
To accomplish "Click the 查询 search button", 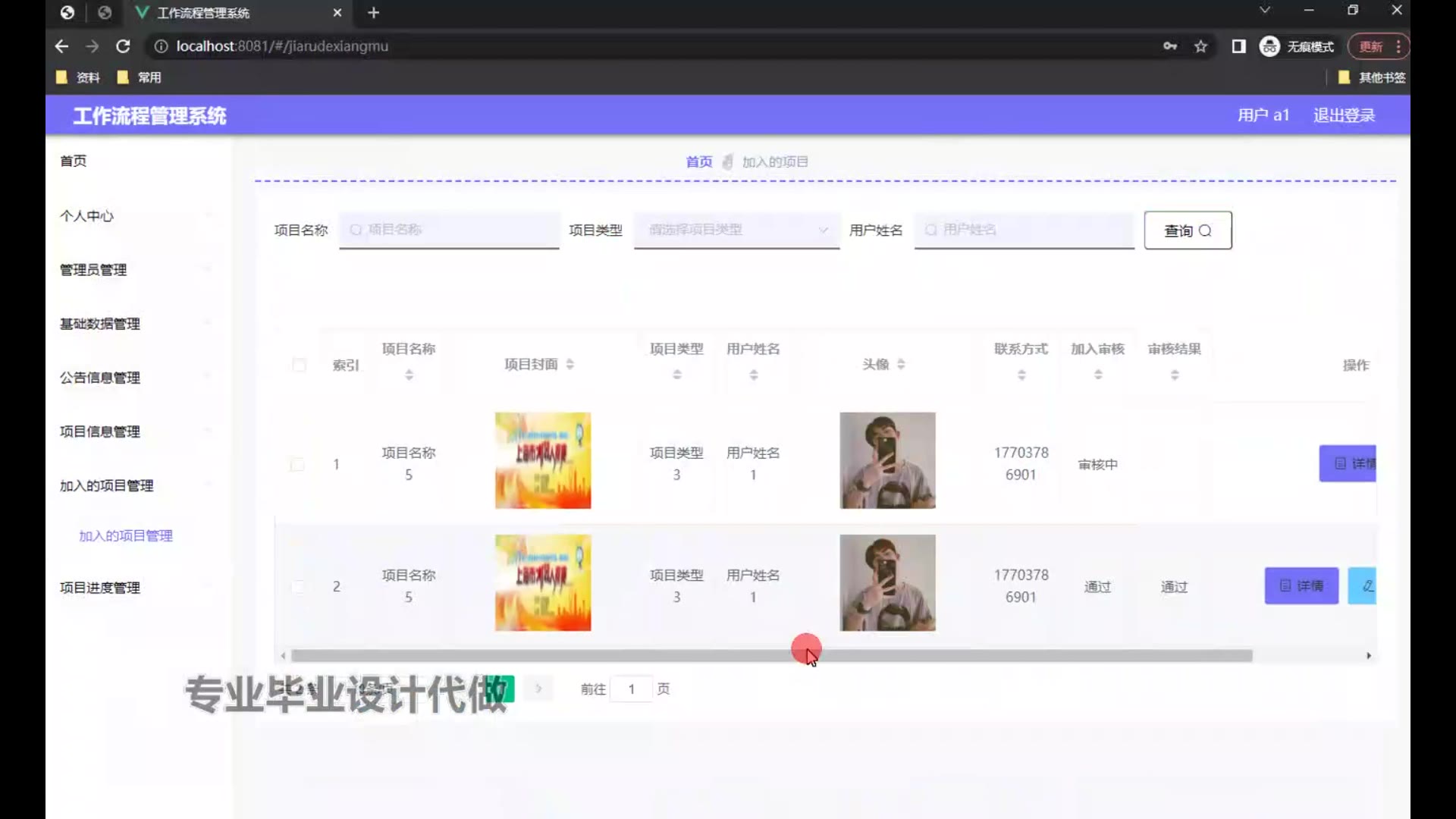I will coord(1188,231).
